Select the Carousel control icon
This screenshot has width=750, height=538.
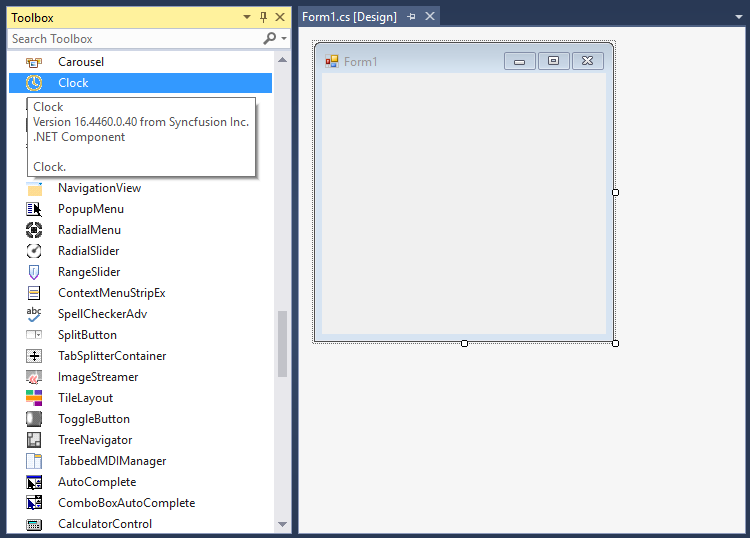(x=34, y=62)
